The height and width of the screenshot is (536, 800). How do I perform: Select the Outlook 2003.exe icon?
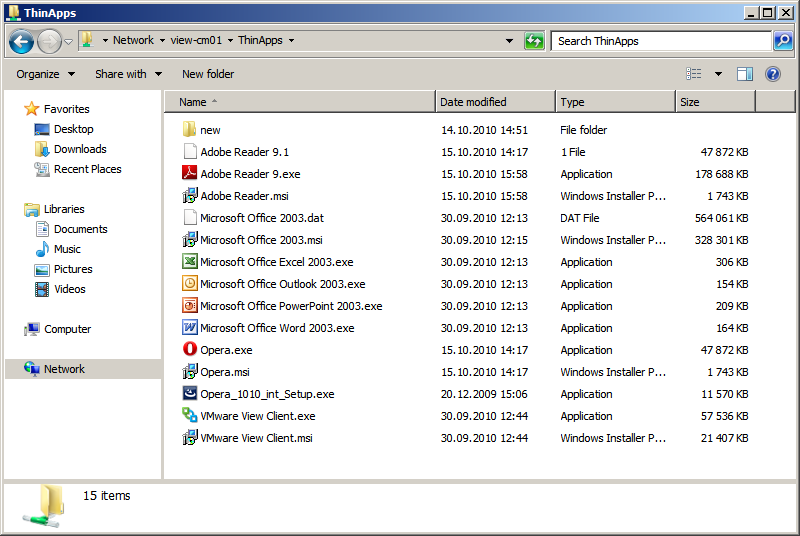189,283
